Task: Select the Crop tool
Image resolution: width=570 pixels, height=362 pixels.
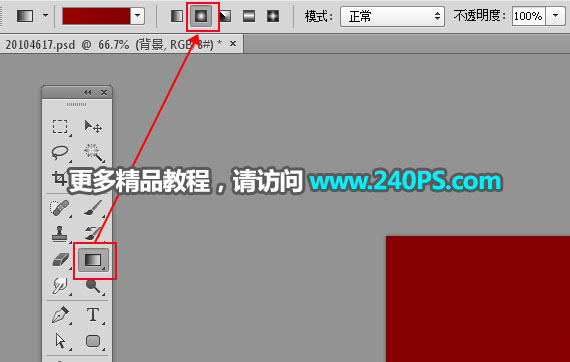Action: pos(59,178)
